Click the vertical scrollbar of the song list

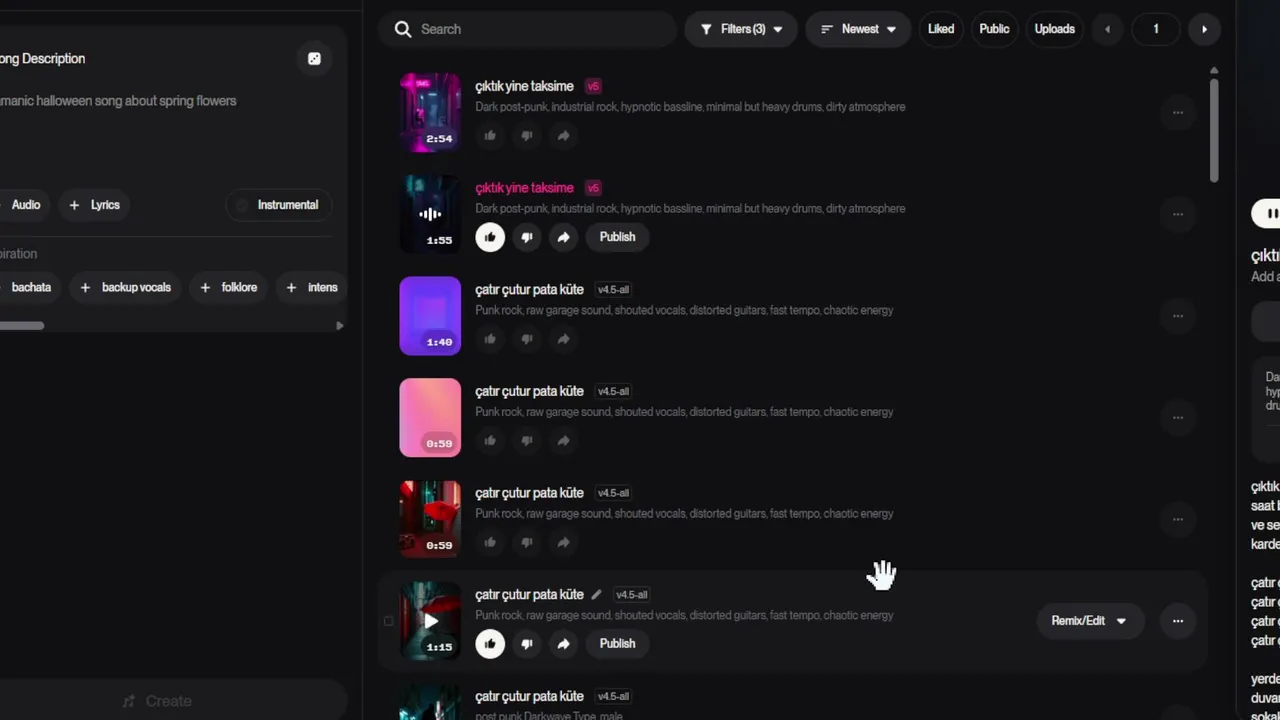[1214, 130]
